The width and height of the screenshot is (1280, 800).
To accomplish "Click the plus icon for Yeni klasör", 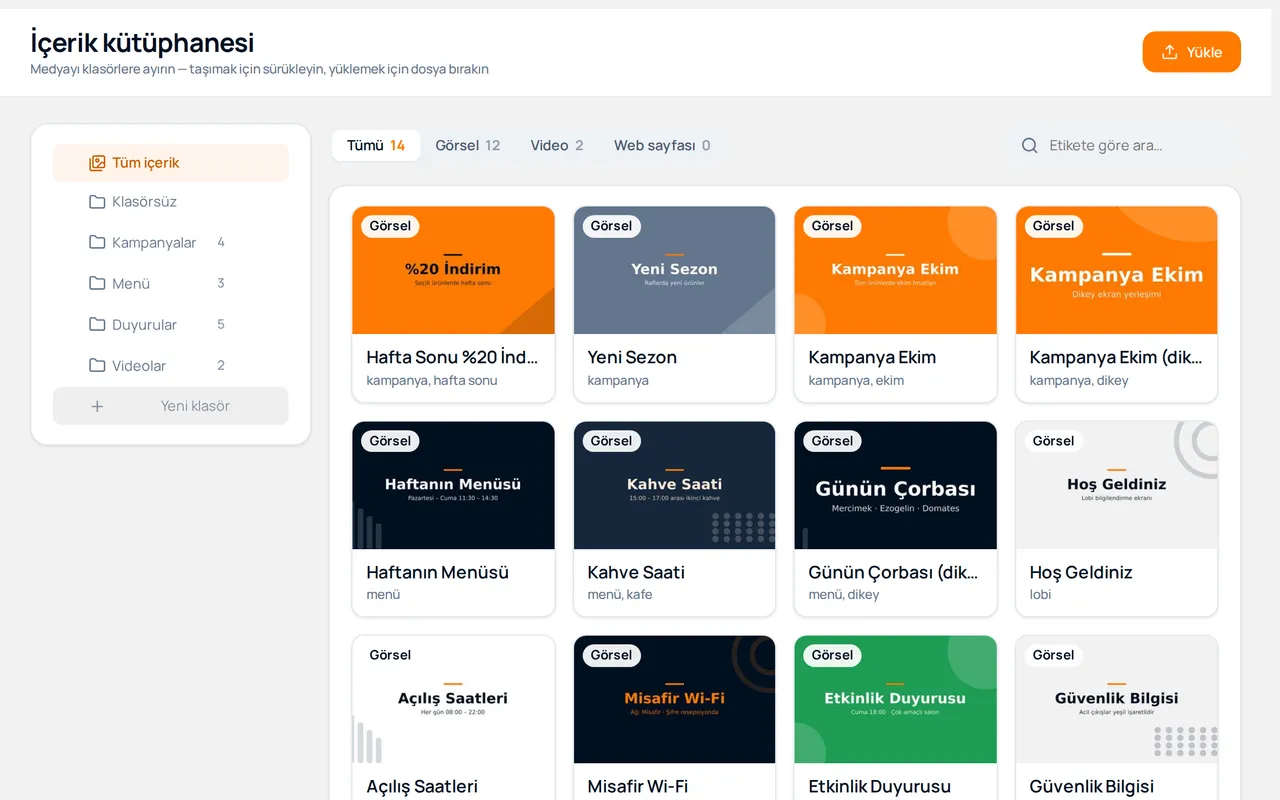I will pos(97,406).
